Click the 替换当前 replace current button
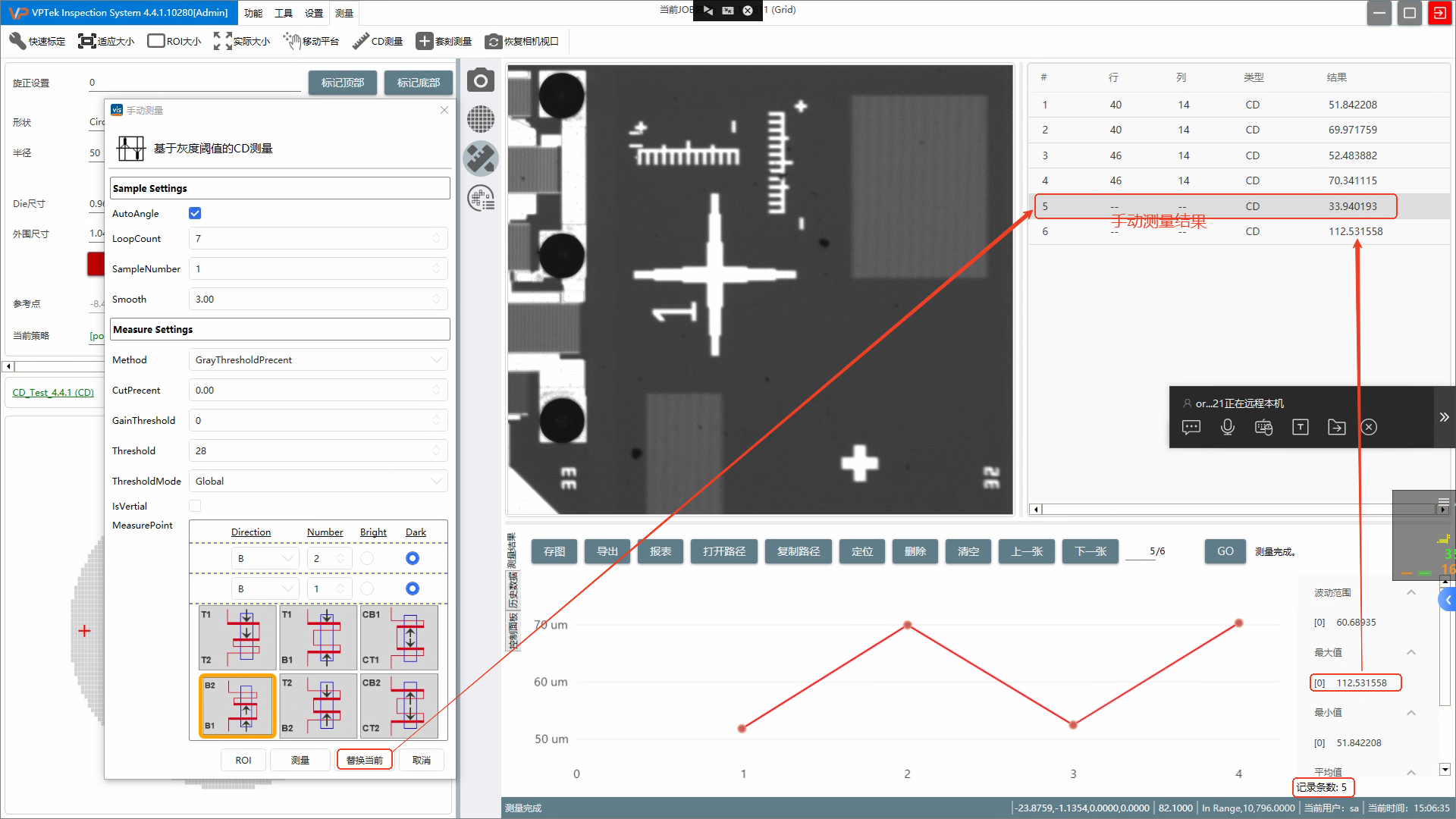The width and height of the screenshot is (1456, 819). 365,760
